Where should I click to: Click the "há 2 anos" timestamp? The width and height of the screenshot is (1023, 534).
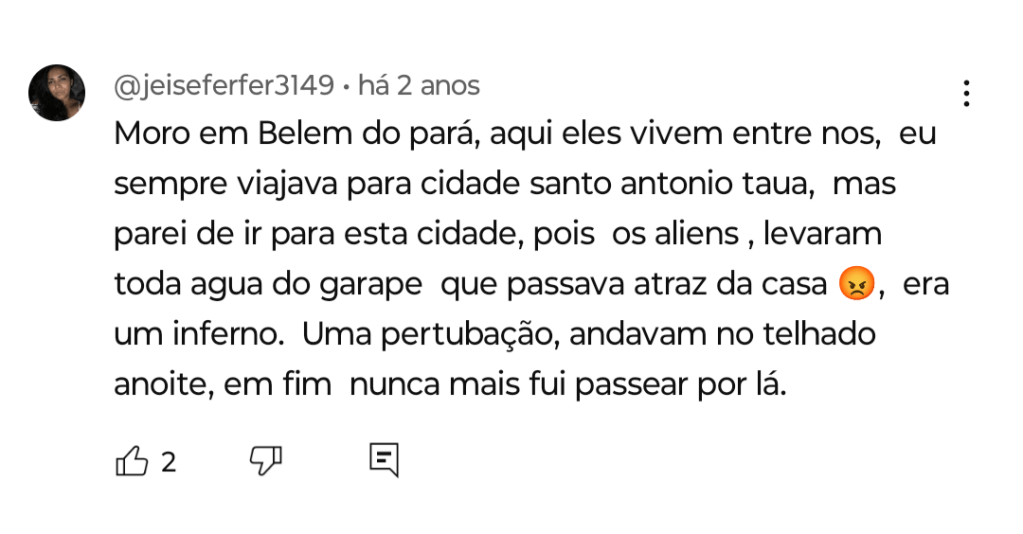point(418,86)
